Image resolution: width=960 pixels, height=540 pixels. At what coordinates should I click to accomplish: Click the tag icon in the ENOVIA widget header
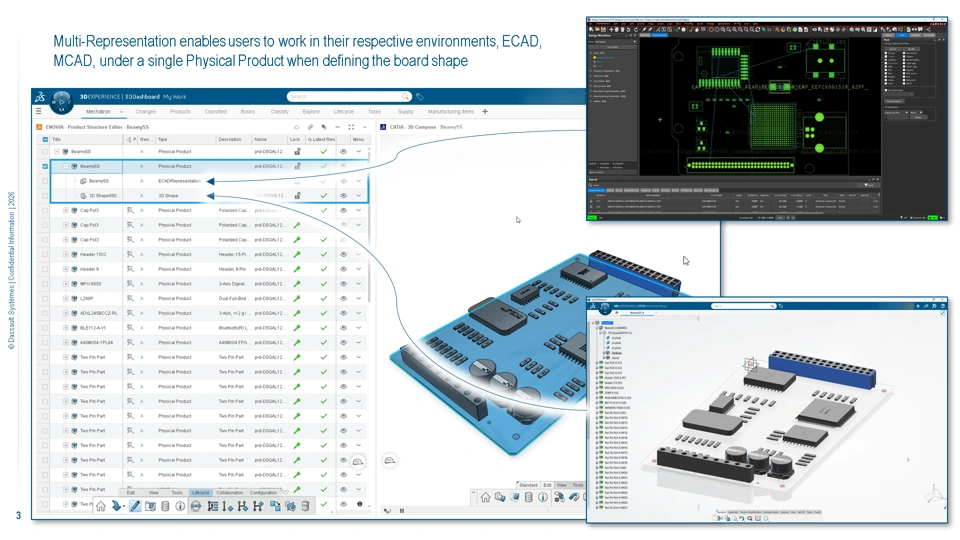coord(324,127)
